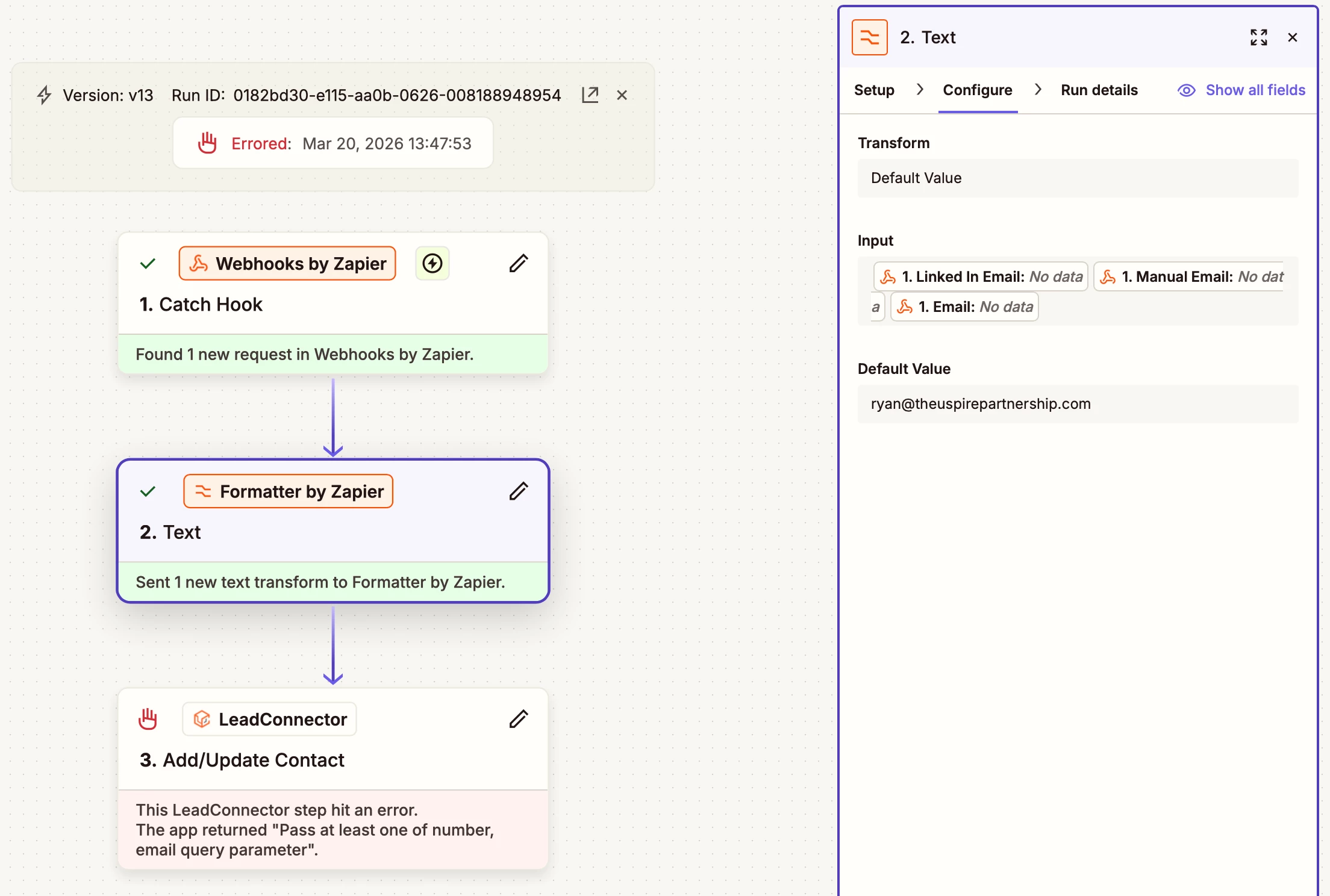Dismiss the run info banner
Screen dimensions: 1330x896
coord(622,95)
